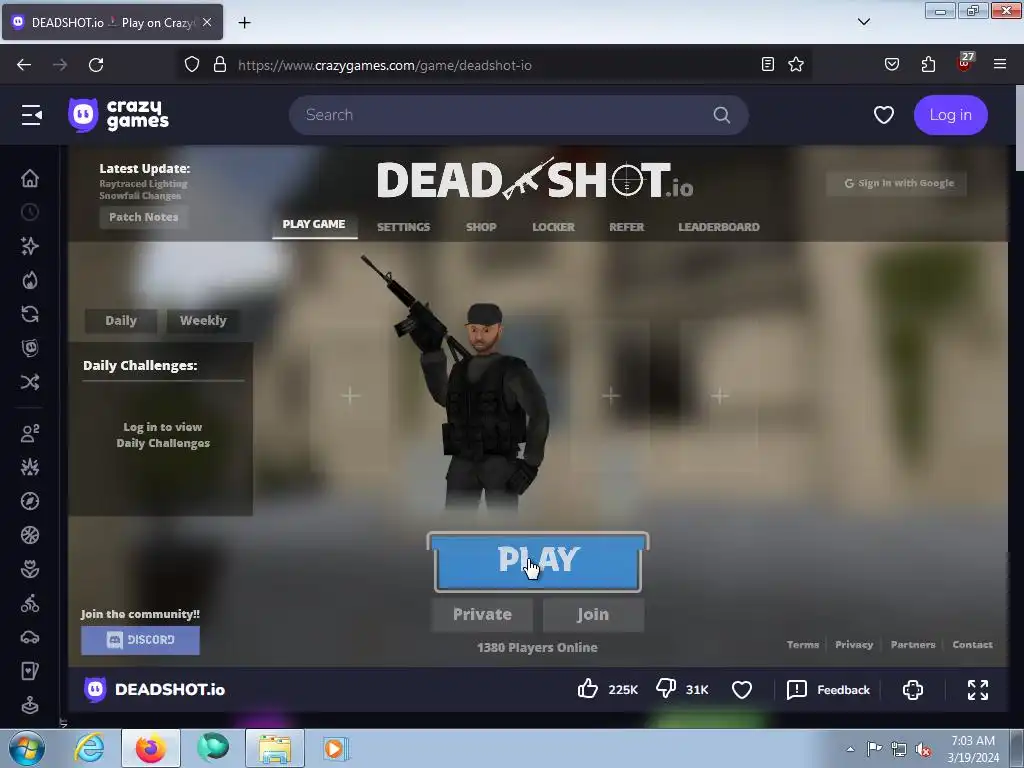Open the SHOP tab
This screenshot has height=768, width=1024.
(481, 227)
